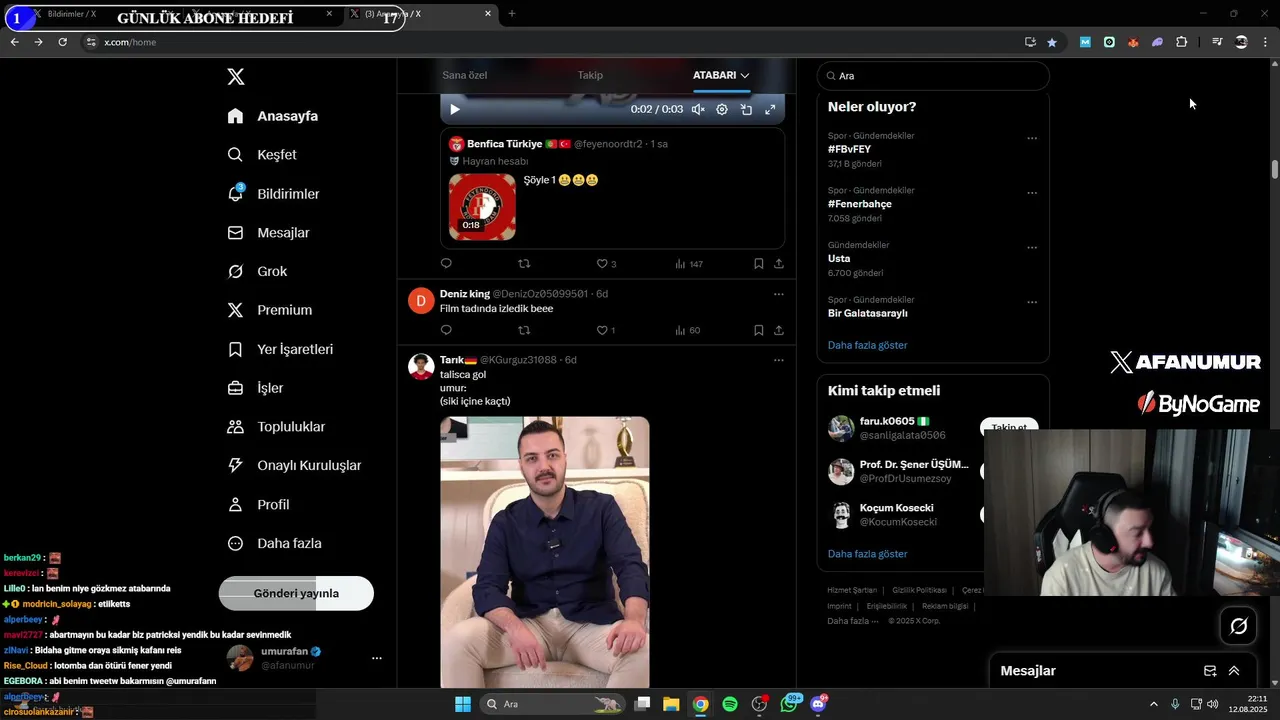Switch to Sana özel tab

465,75
